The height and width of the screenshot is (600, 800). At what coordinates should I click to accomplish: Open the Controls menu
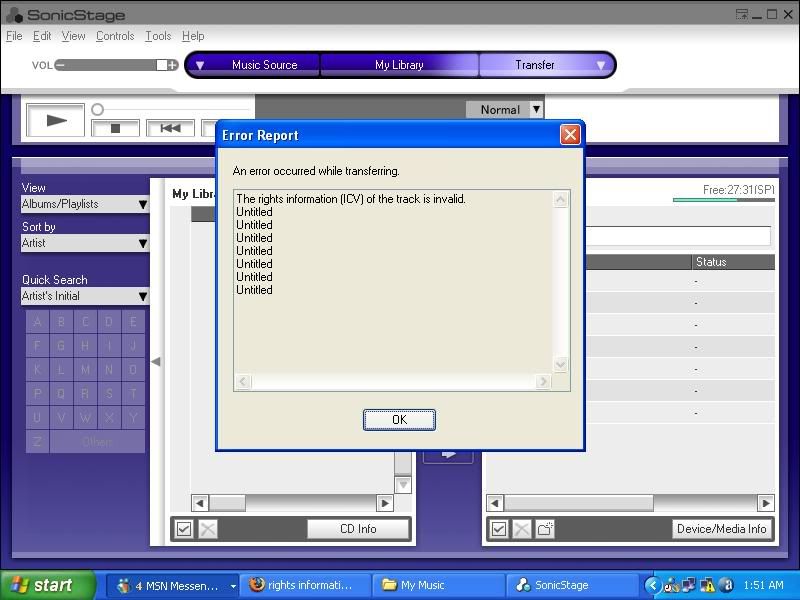(115, 36)
